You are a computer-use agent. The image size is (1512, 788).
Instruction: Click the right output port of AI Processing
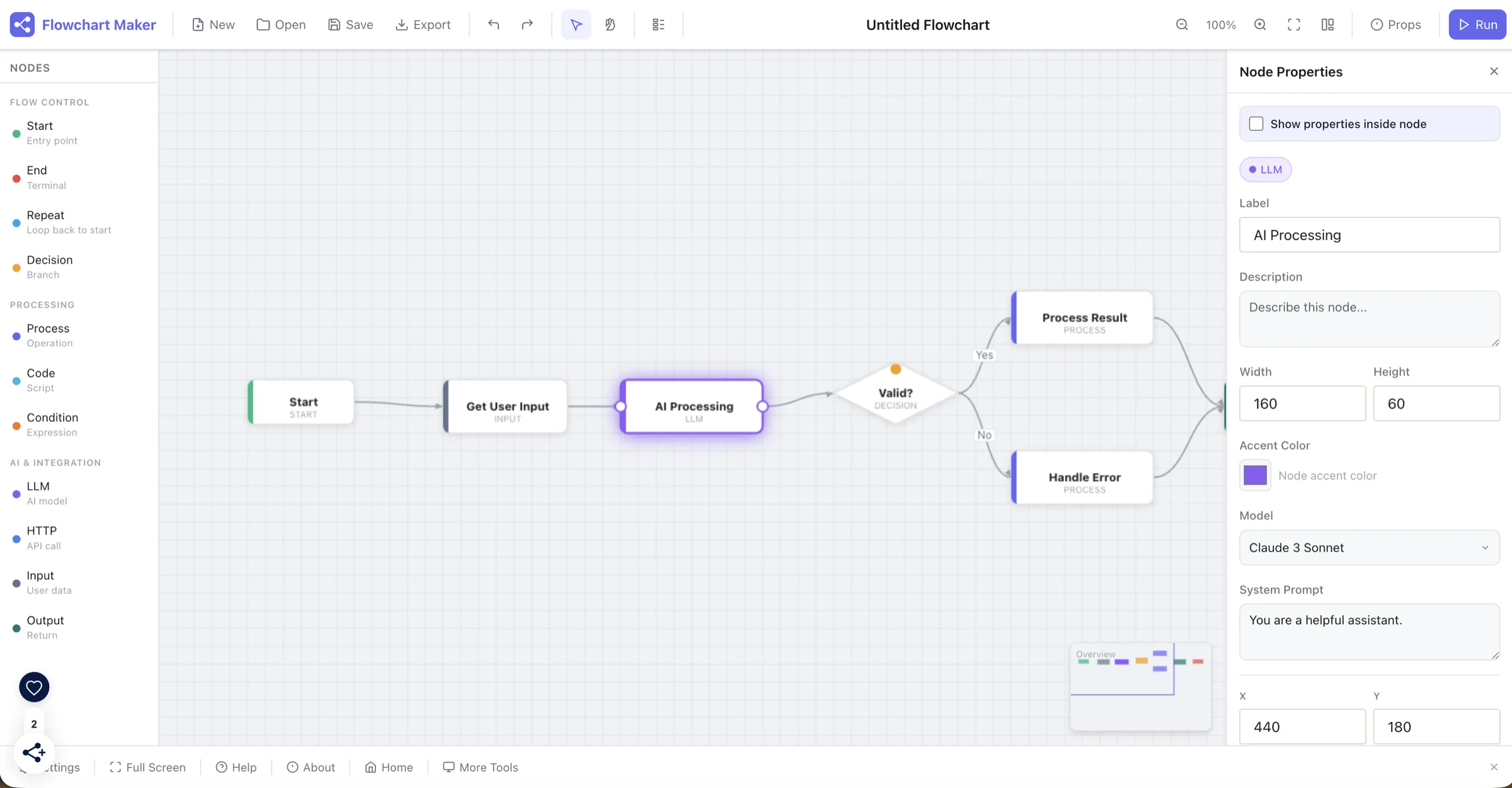click(762, 407)
